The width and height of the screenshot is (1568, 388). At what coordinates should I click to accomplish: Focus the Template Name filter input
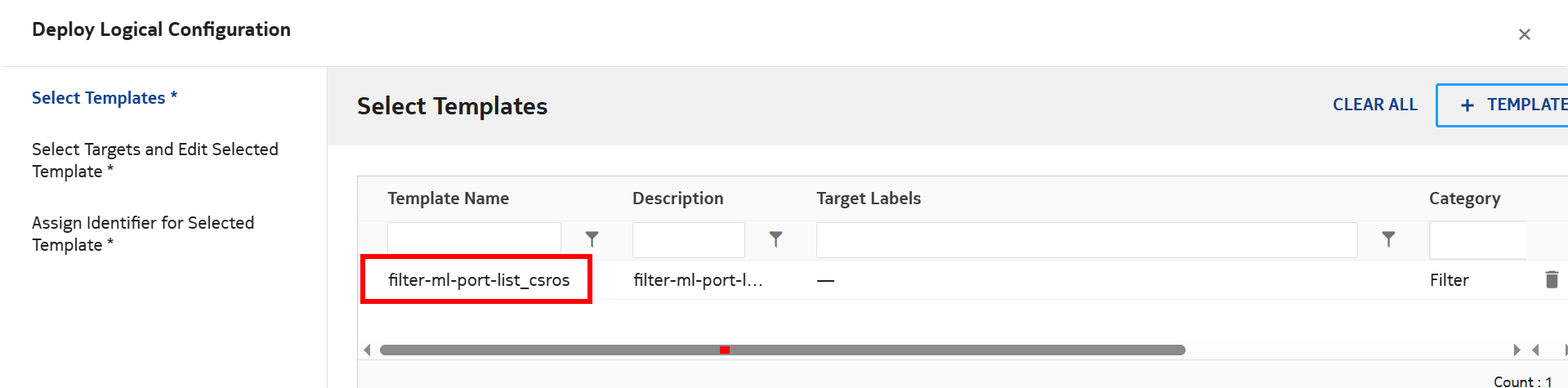pos(474,240)
